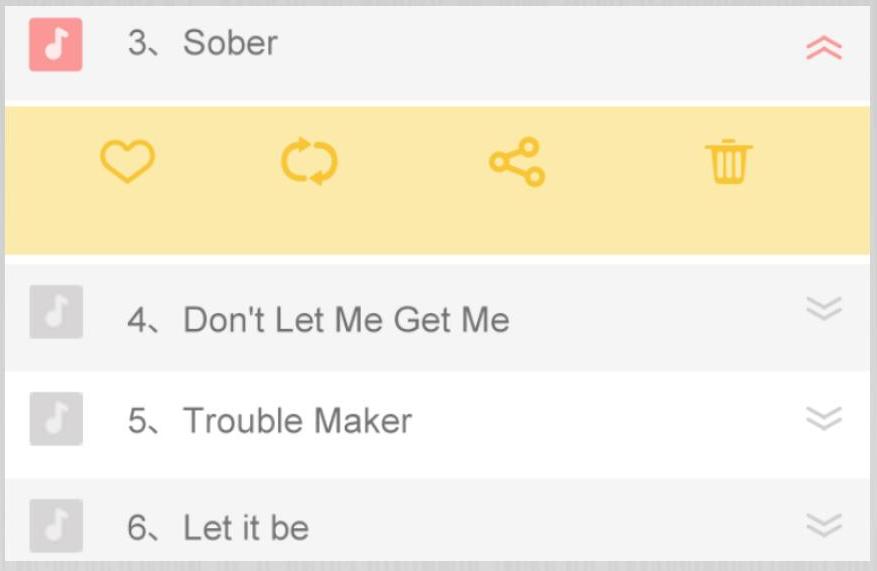Viewport: 877px width, 571px height.
Task: Collapse the Sober options with the up chevron
Action: pyautogui.click(x=824, y=47)
